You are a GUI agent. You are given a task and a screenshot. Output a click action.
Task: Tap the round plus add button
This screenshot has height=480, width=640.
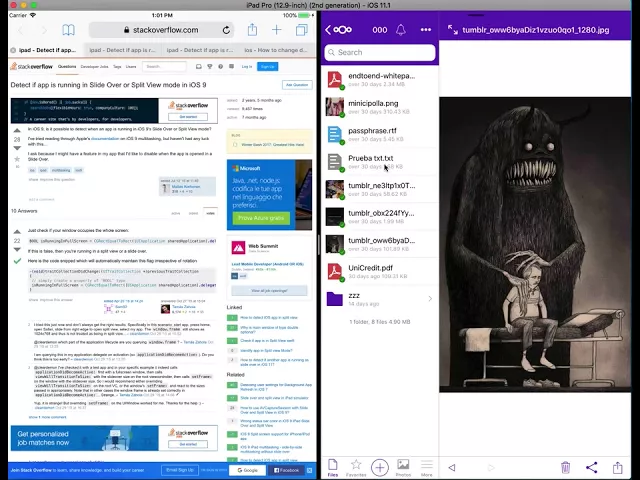380,467
